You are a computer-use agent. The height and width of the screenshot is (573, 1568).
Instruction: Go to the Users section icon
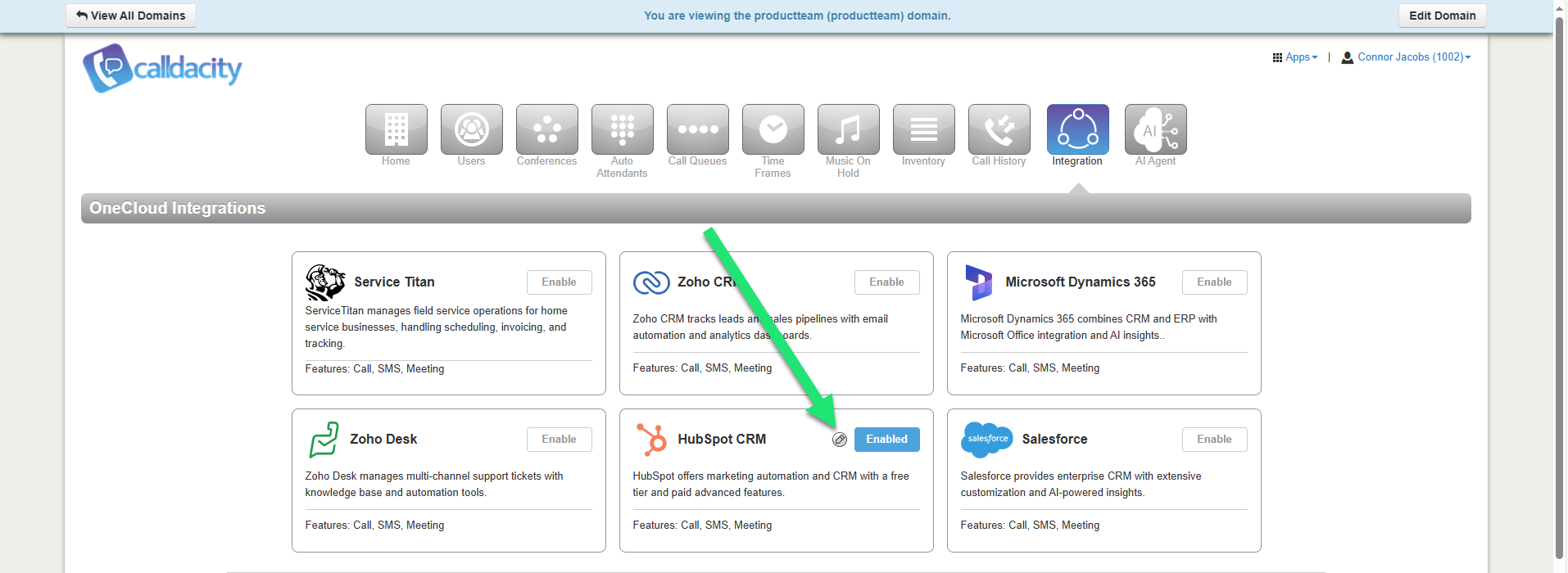(x=471, y=129)
